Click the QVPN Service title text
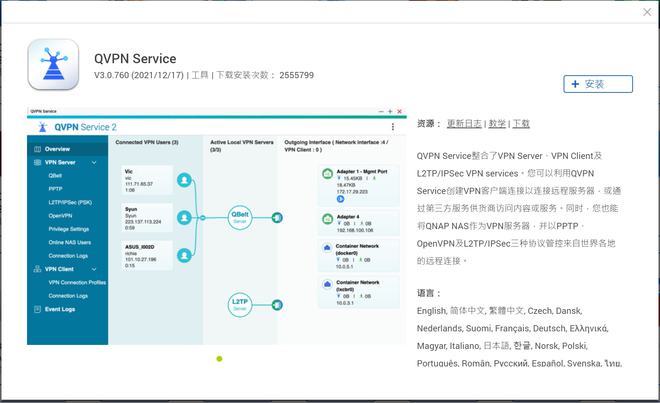 tap(135, 59)
